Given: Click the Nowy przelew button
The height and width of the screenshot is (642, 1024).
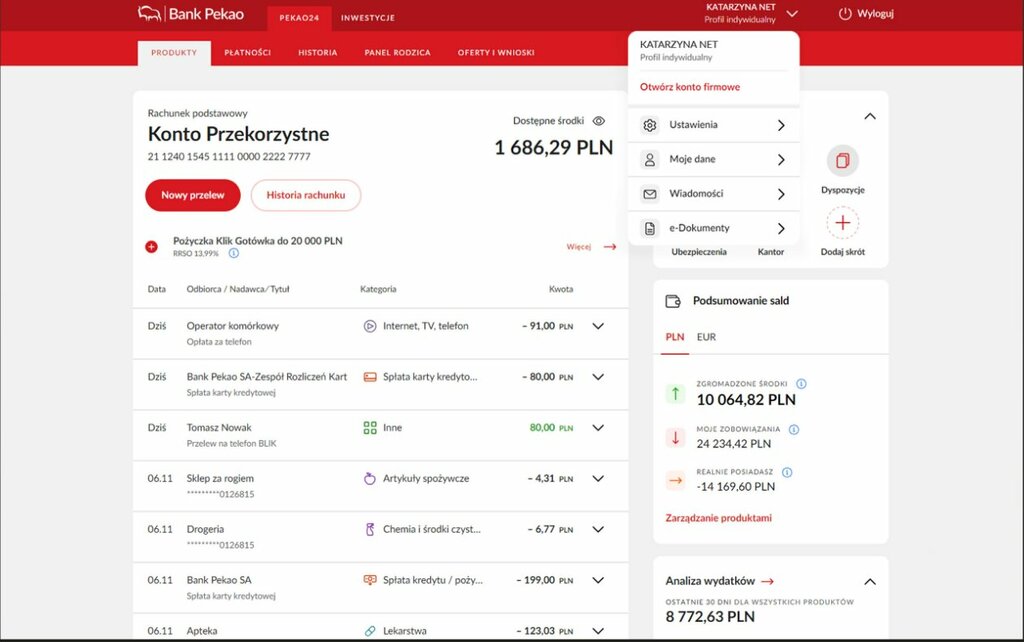Looking at the screenshot, I should (192, 196).
